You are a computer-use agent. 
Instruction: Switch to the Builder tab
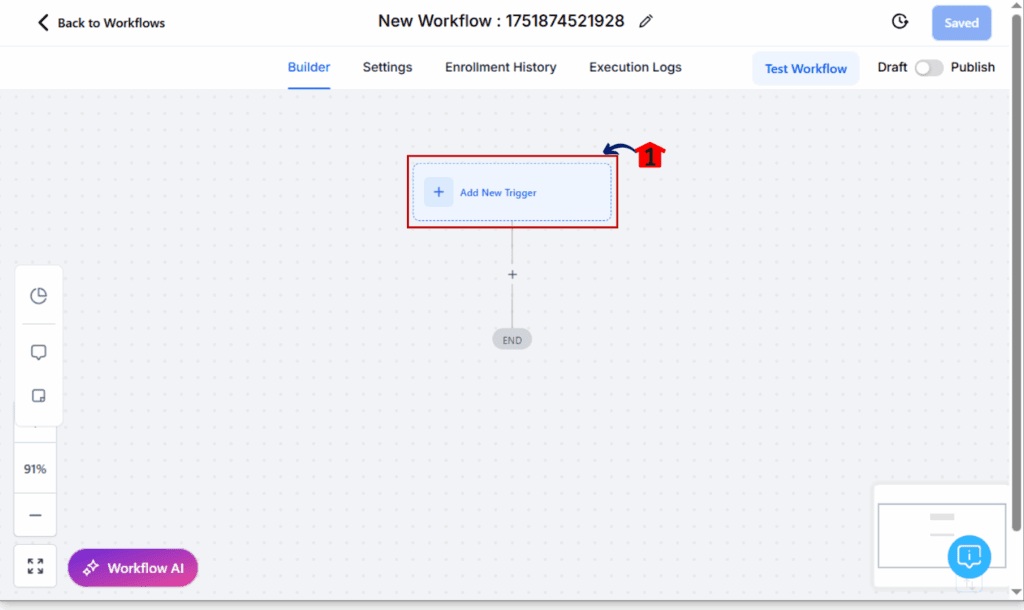point(309,67)
